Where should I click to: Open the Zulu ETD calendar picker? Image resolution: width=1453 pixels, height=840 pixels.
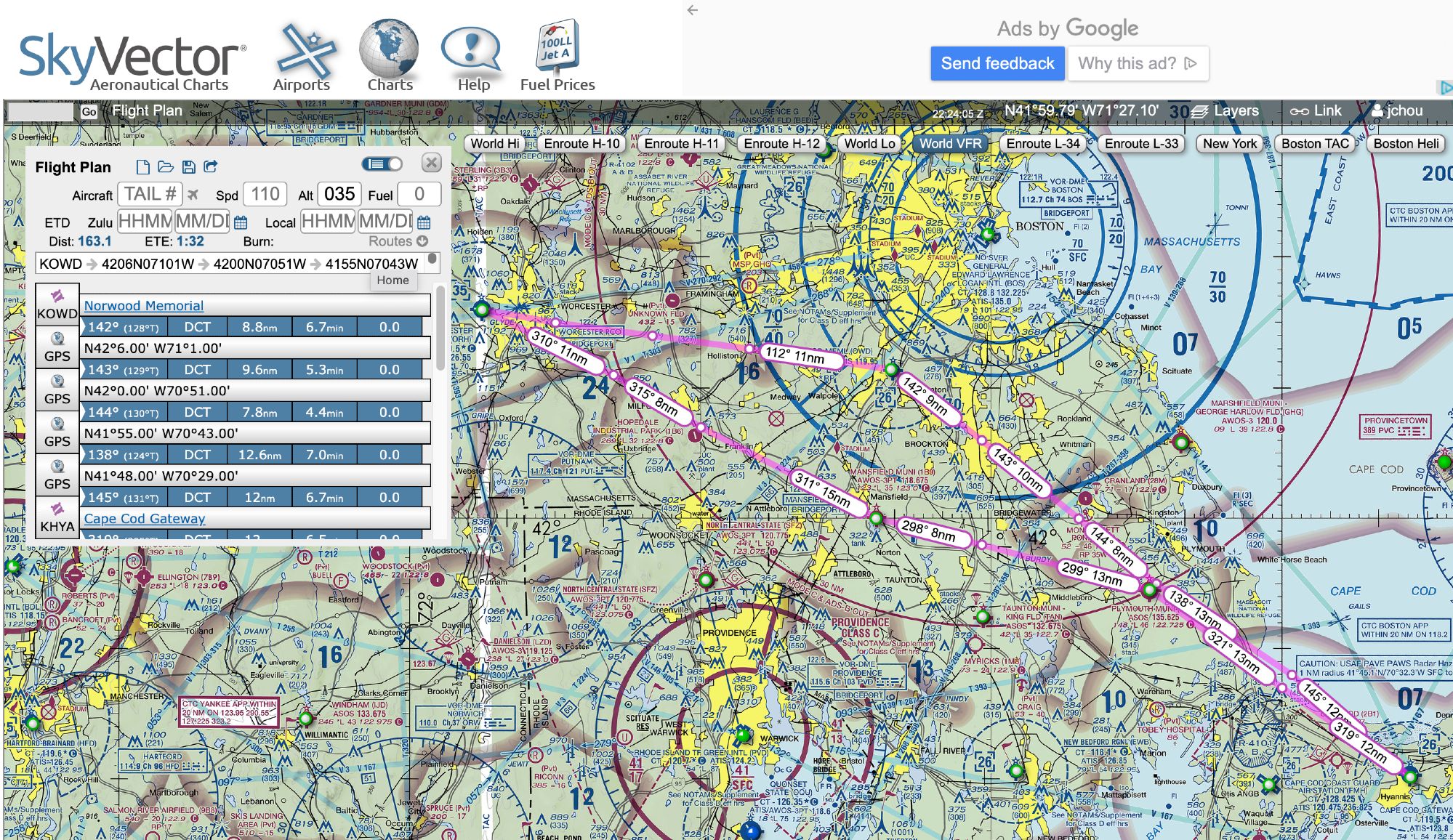[x=241, y=222]
